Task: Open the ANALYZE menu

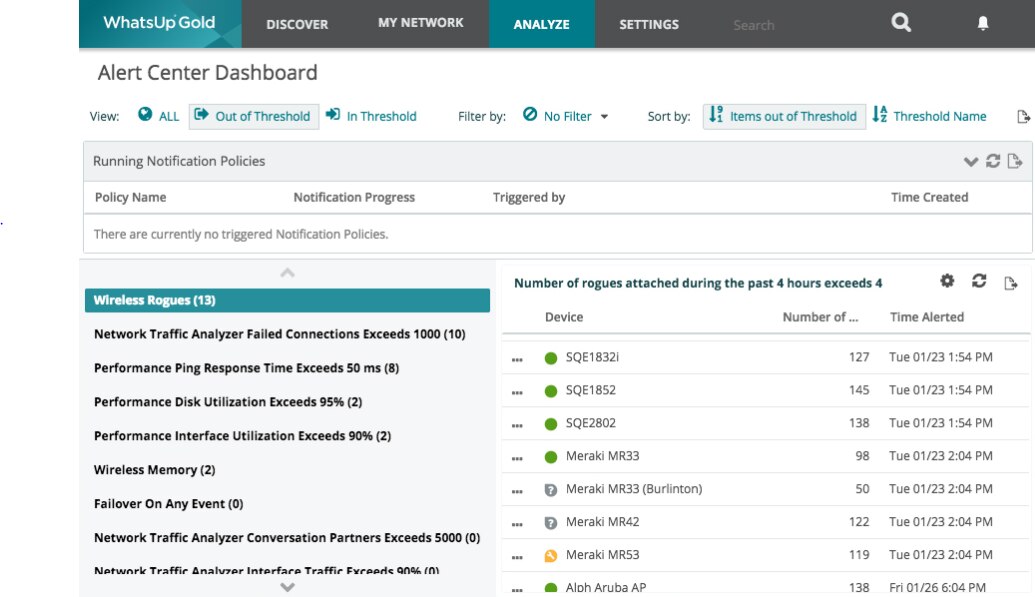Action: pyautogui.click(x=541, y=24)
